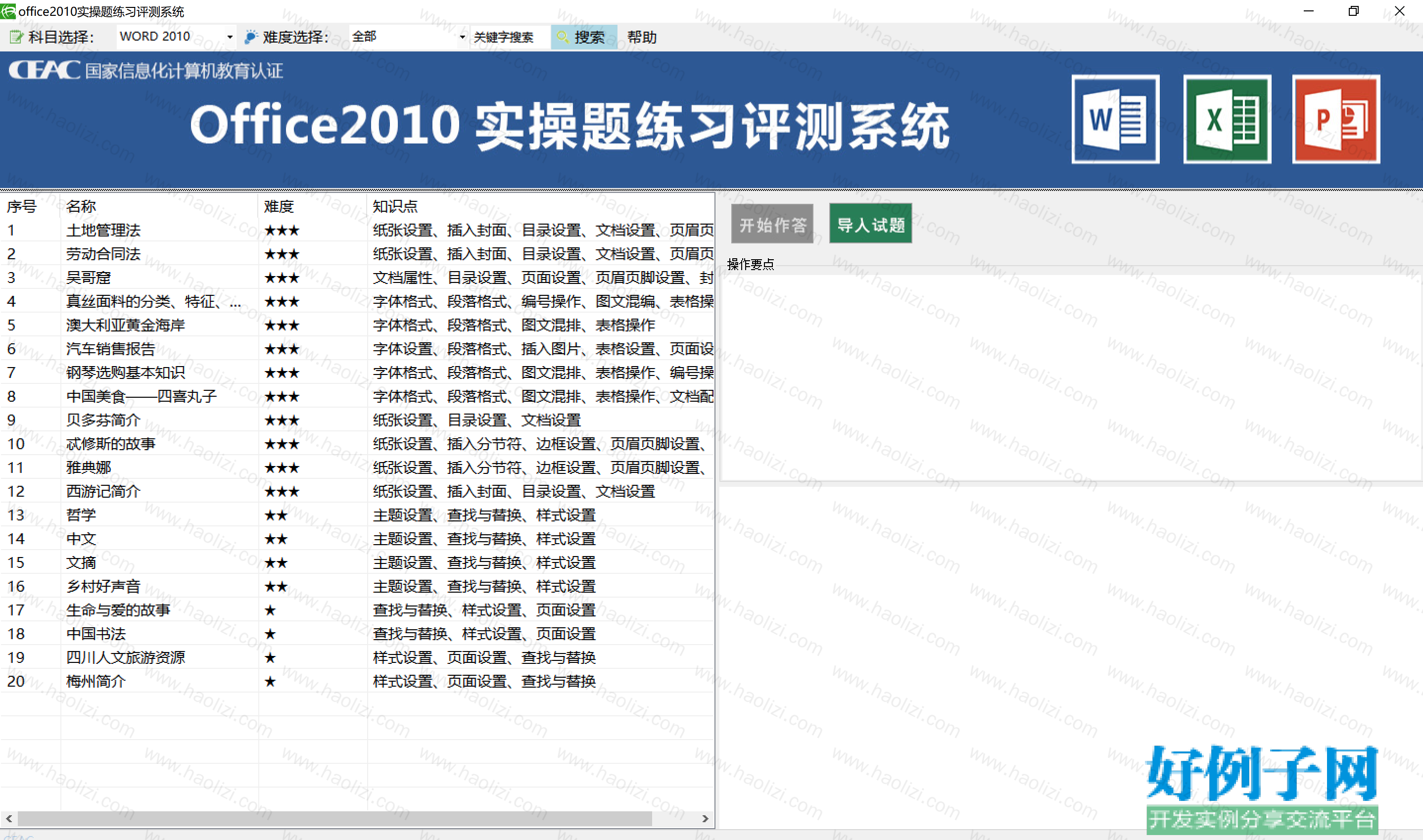Click 知识点 text of row 5
This screenshot has width=1423, height=840.
[x=514, y=326]
